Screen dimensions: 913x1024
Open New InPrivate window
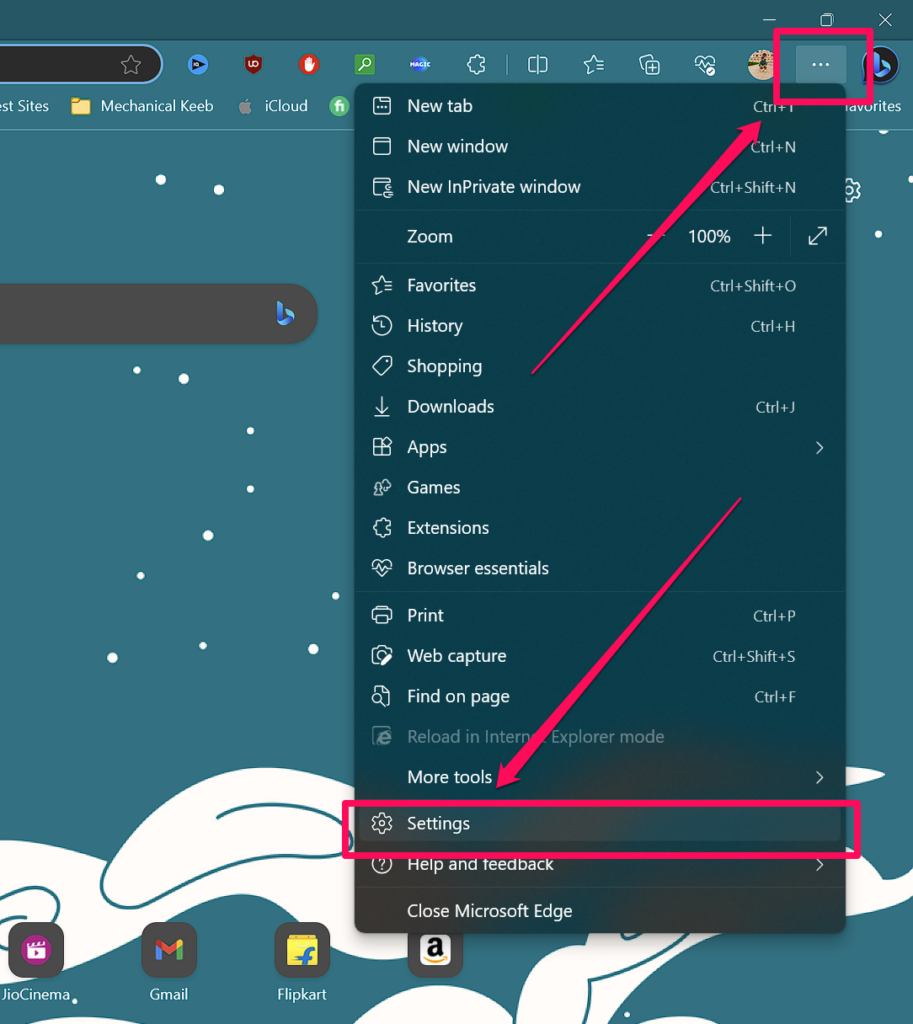pos(600,187)
